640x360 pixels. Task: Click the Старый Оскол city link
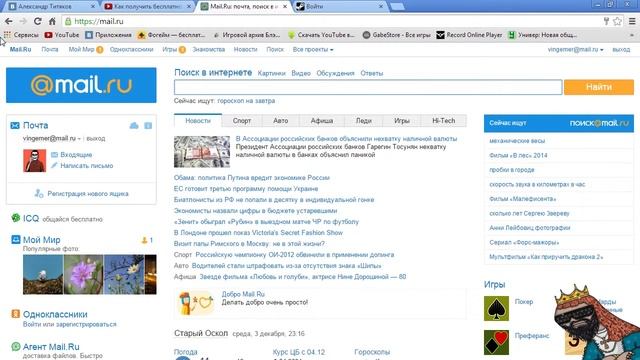pyautogui.click(x=201, y=333)
